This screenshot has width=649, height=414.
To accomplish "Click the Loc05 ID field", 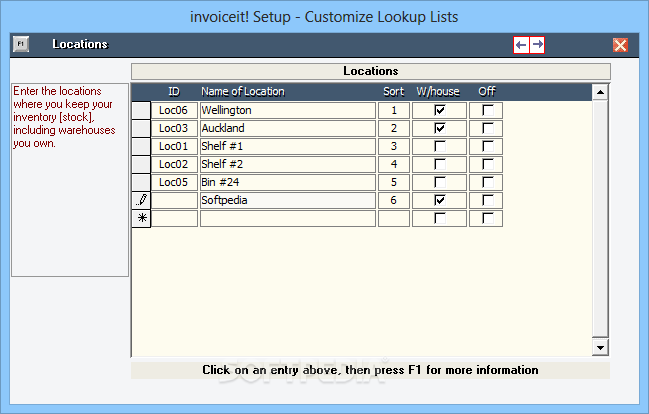I will pos(174,183).
